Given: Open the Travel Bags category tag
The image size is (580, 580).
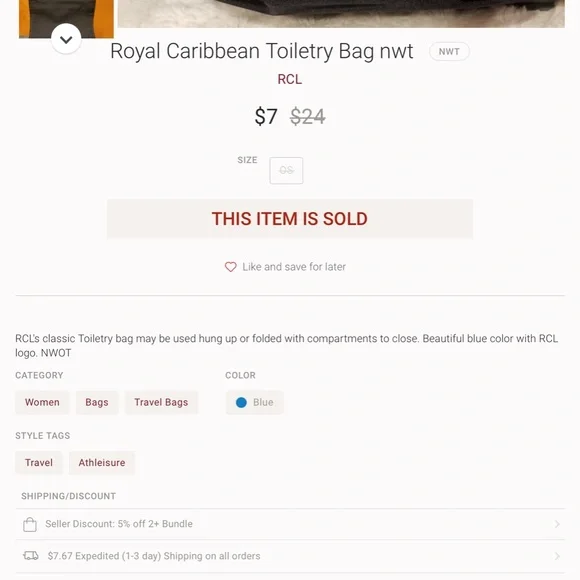Looking at the screenshot, I should tap(161, 402).
